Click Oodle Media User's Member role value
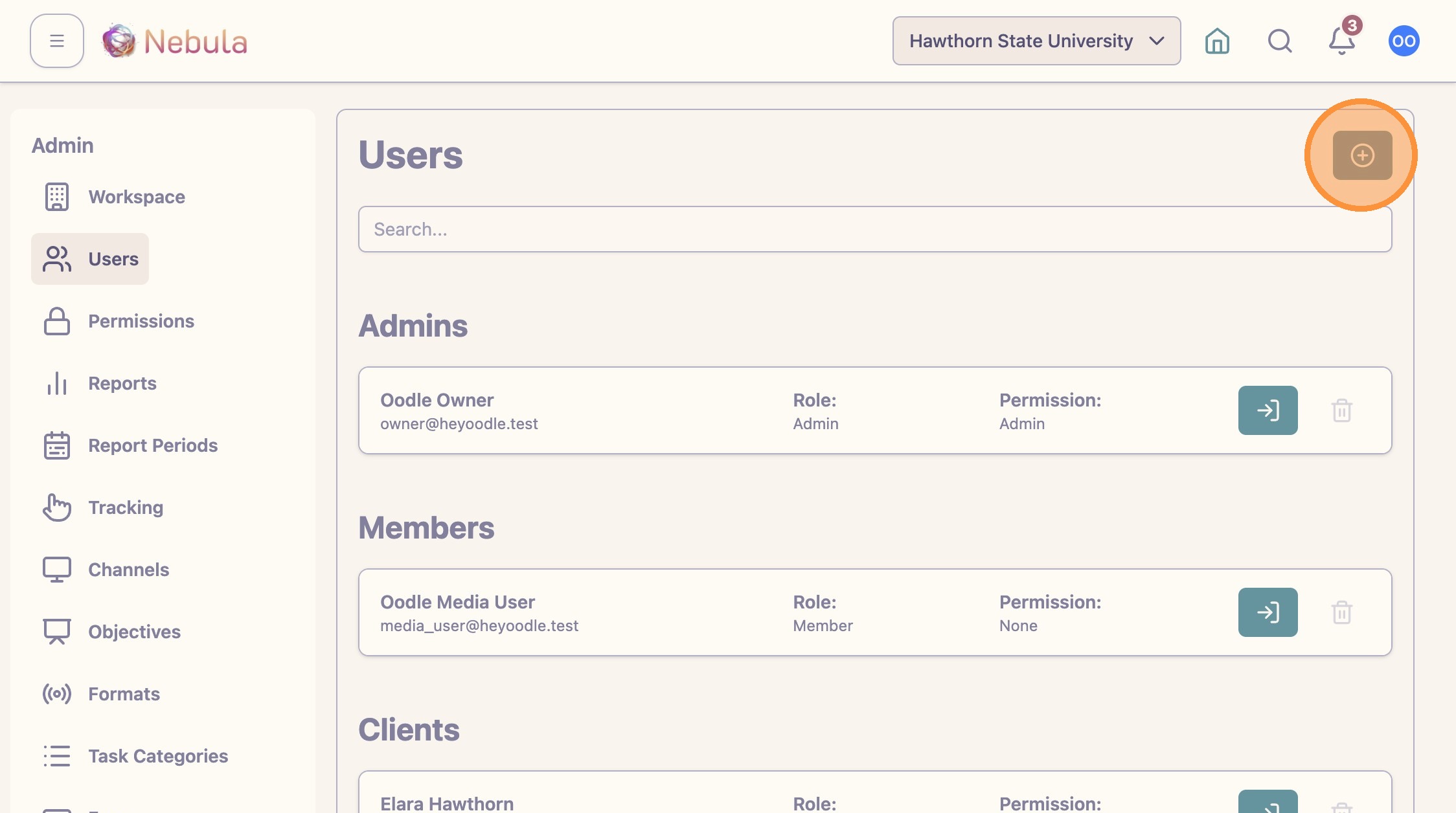The height and width of the screenshot is (813, 1456). [x=823, y=626]
